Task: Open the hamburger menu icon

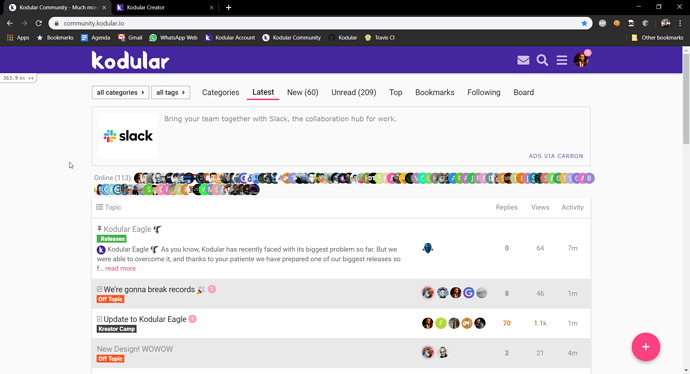Action: point(562,60)
